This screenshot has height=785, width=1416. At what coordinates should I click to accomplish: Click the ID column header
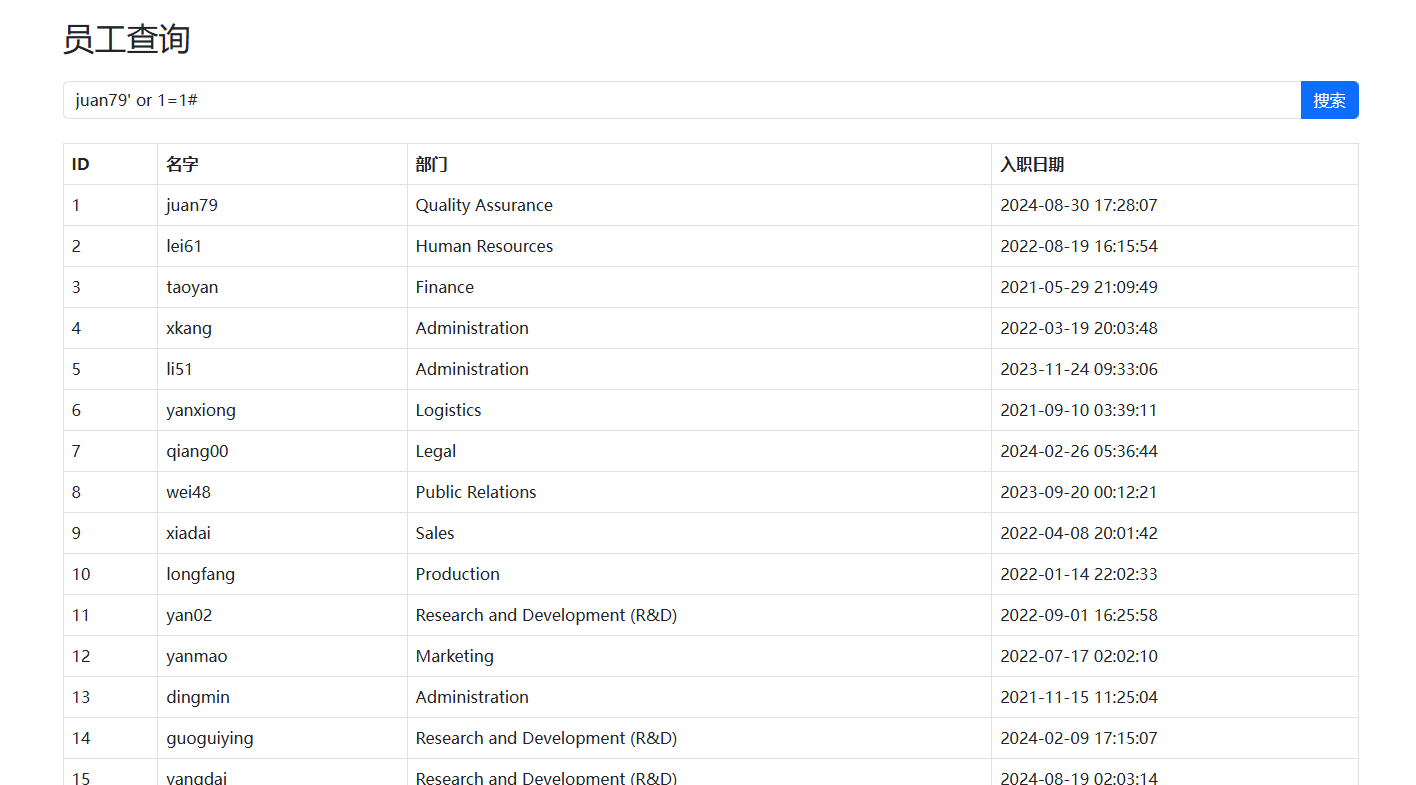coord(81,164)
